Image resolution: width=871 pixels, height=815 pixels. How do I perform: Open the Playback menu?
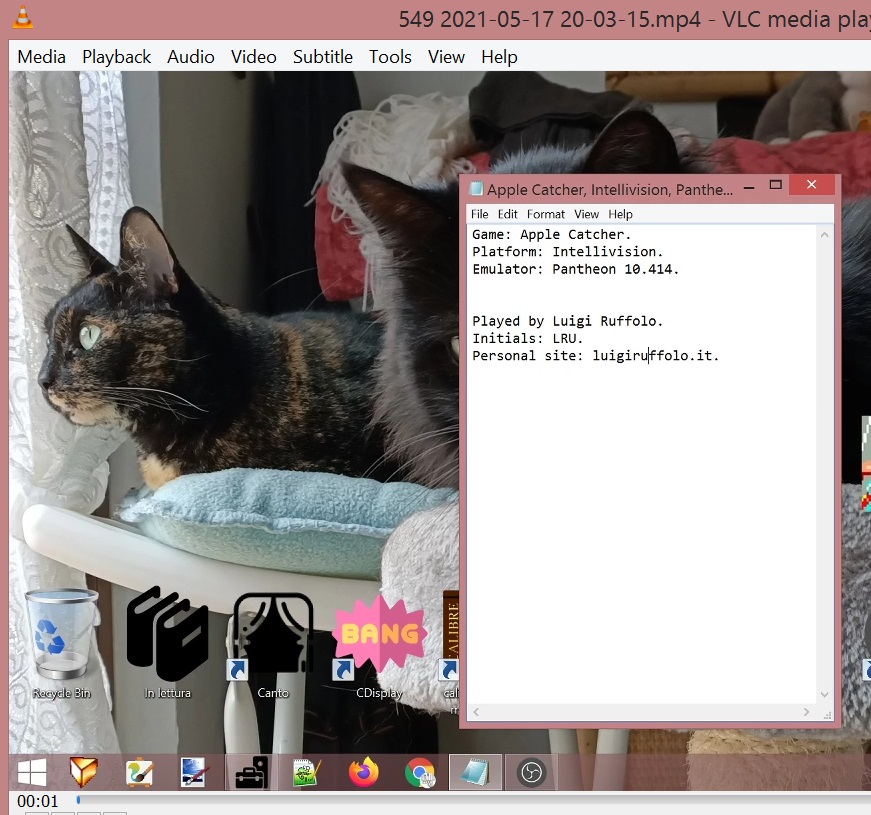click(116, 57)
